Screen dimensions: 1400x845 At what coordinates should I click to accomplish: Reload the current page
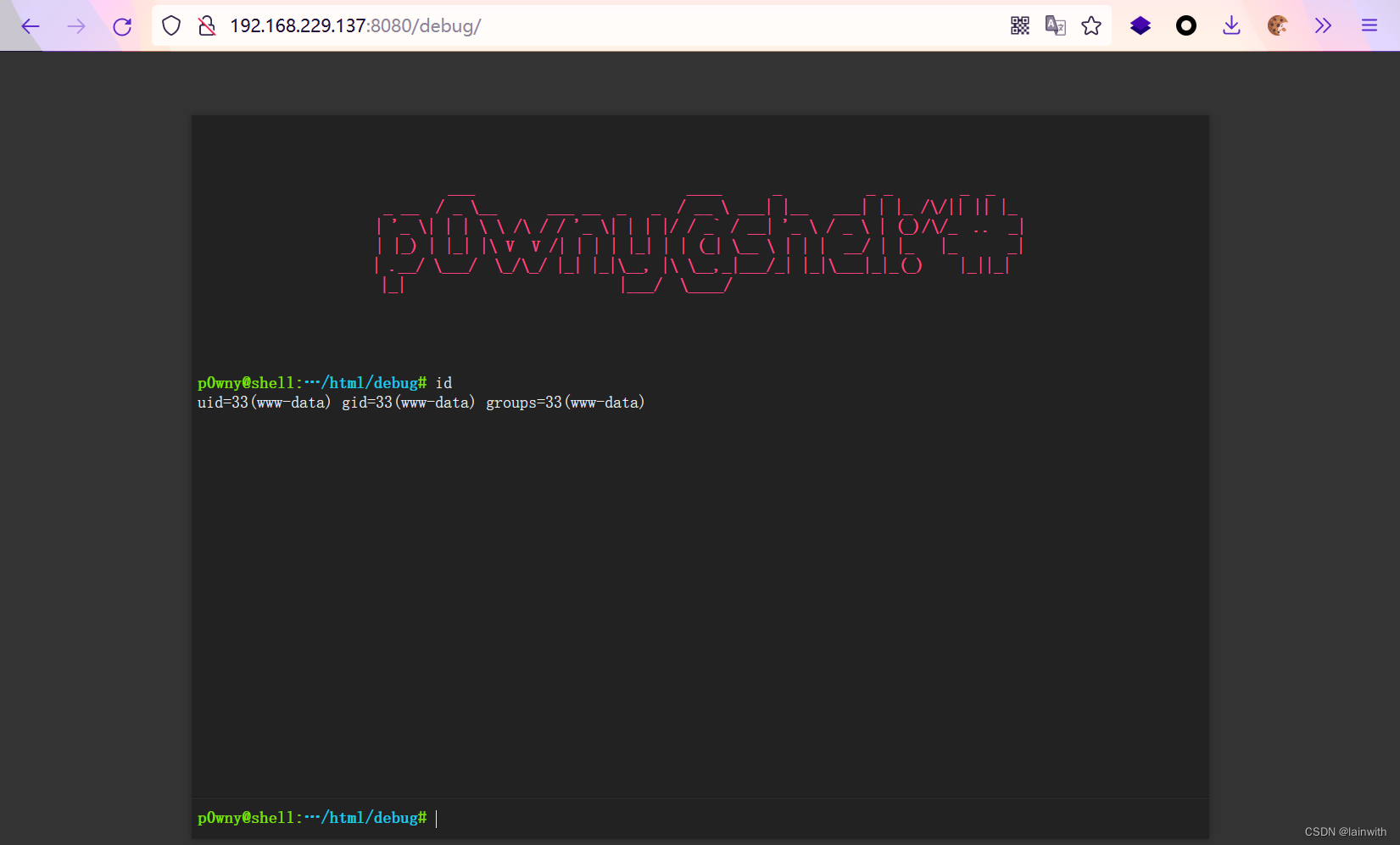[x=122, y=26]
